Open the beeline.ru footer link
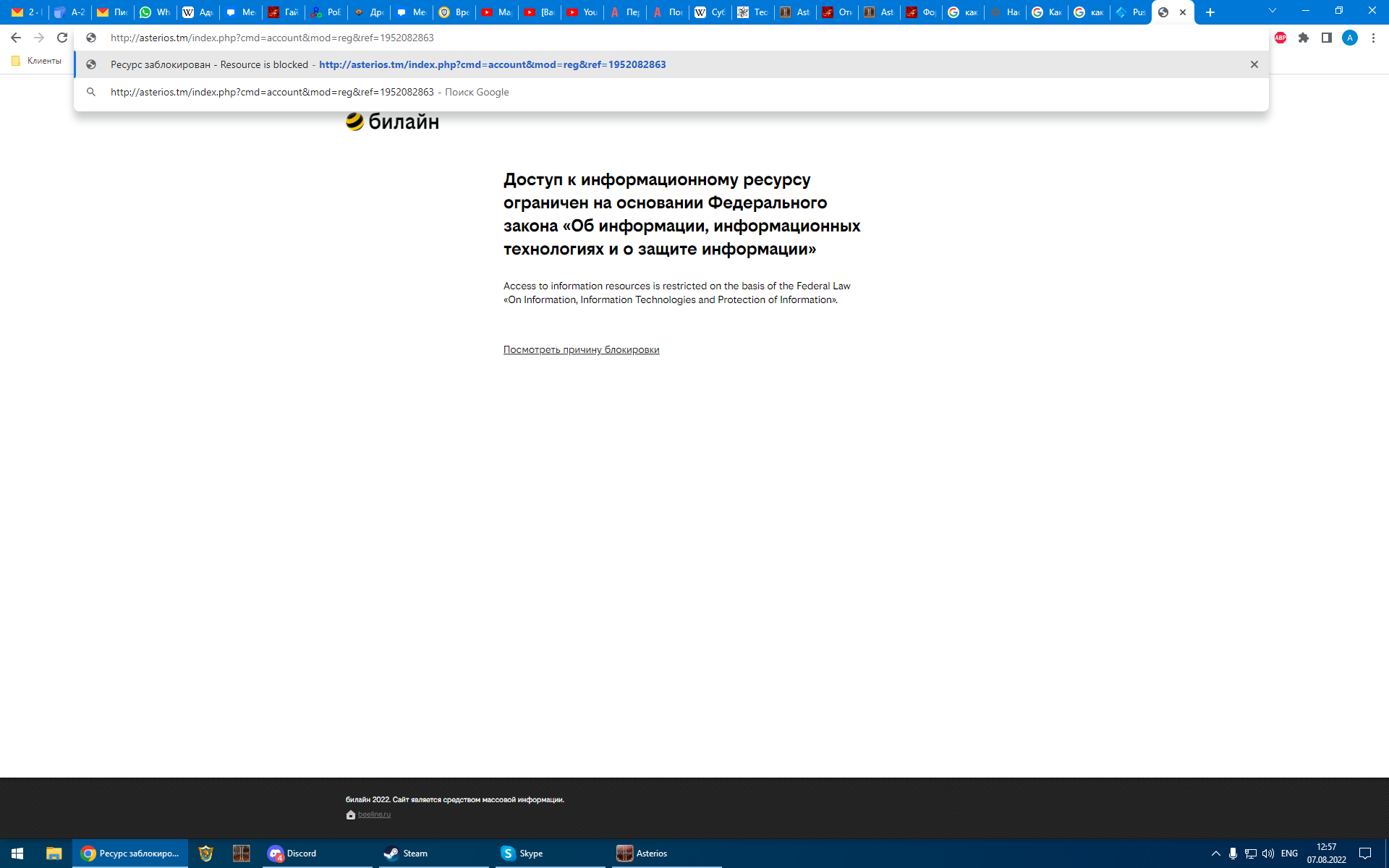Viewport: 1389px width, 868px height. point(374,814)
